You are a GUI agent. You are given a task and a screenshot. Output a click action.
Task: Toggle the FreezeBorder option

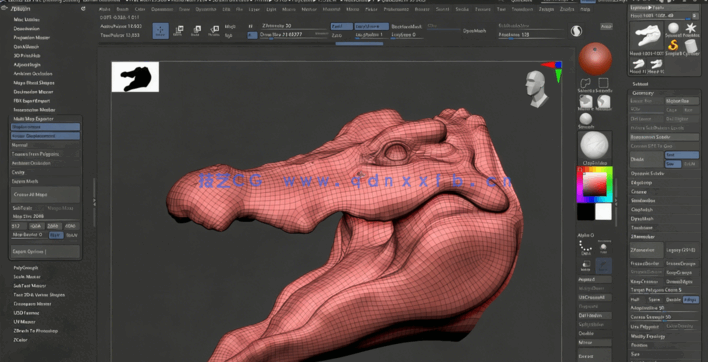click(647, 263)
